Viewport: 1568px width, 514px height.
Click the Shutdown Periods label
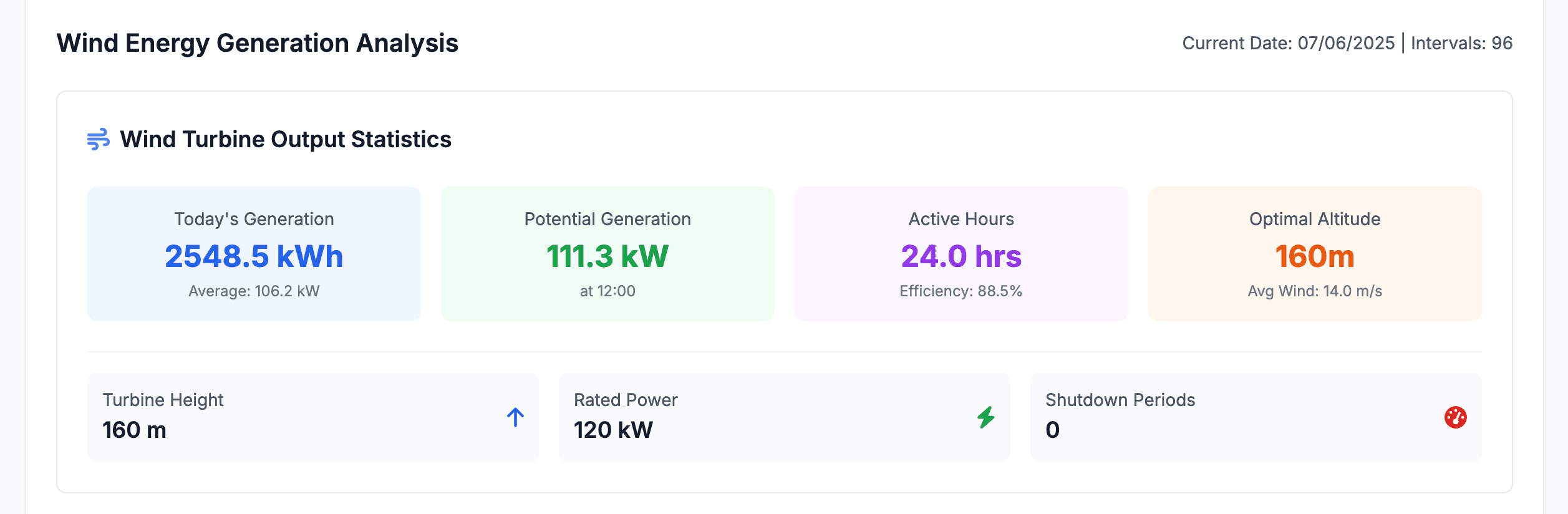tap(1120, 400)
